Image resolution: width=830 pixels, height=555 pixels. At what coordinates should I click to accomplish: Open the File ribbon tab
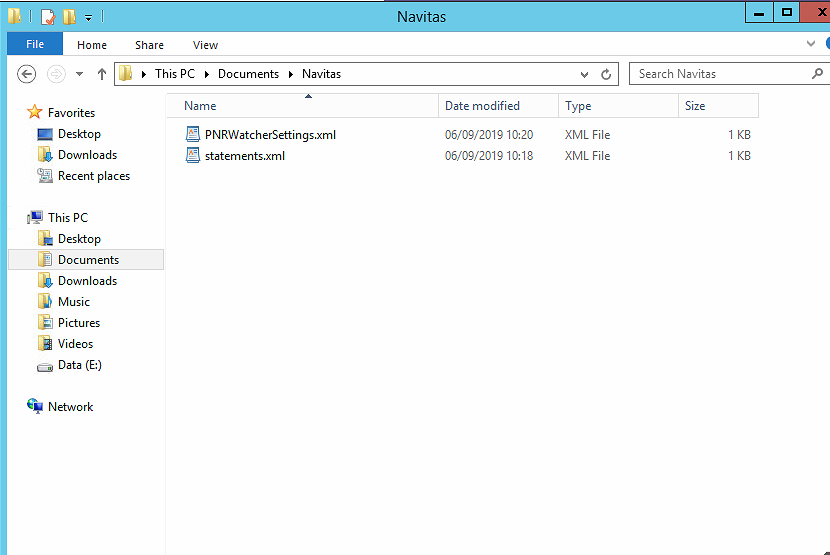pyautogui.click(x=35, y=44)
